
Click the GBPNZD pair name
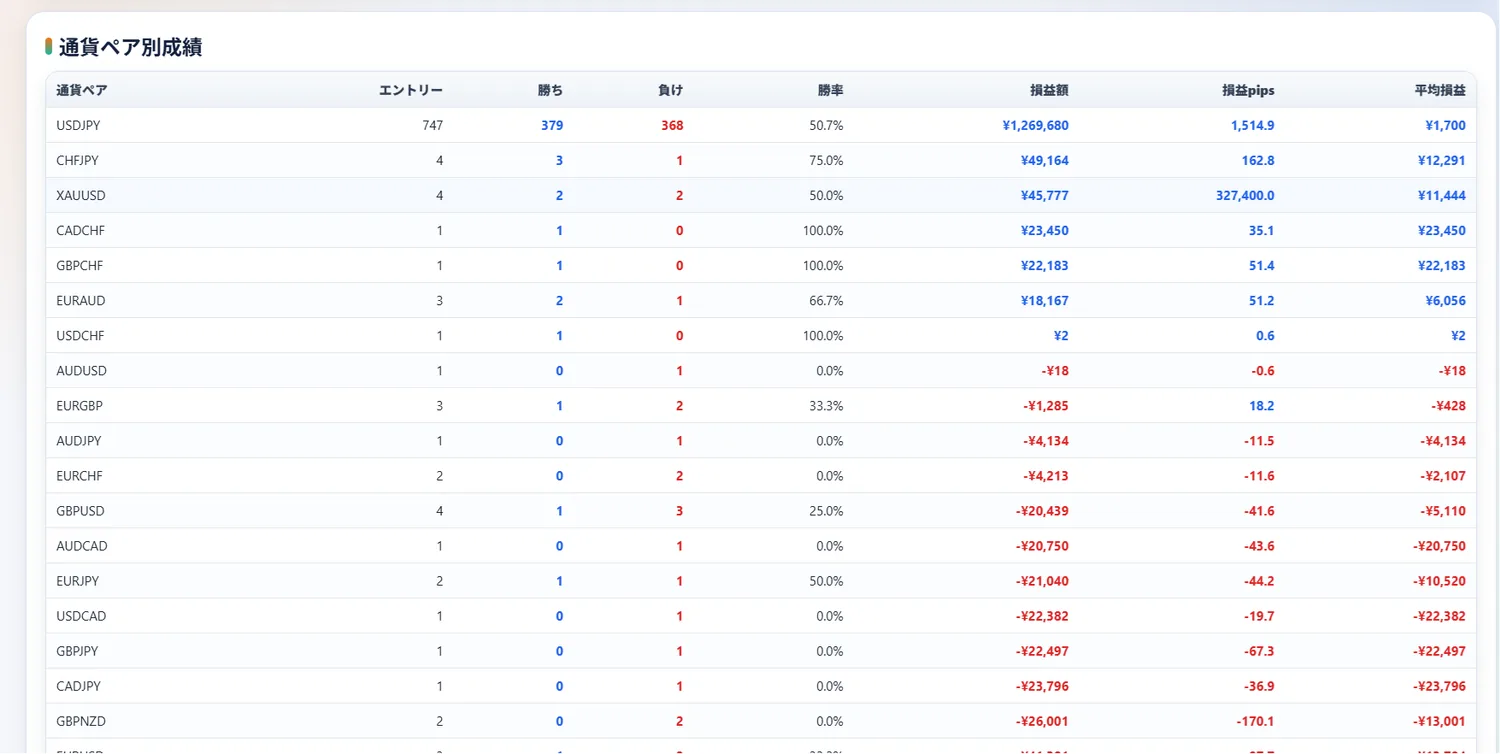coord(82,721)
